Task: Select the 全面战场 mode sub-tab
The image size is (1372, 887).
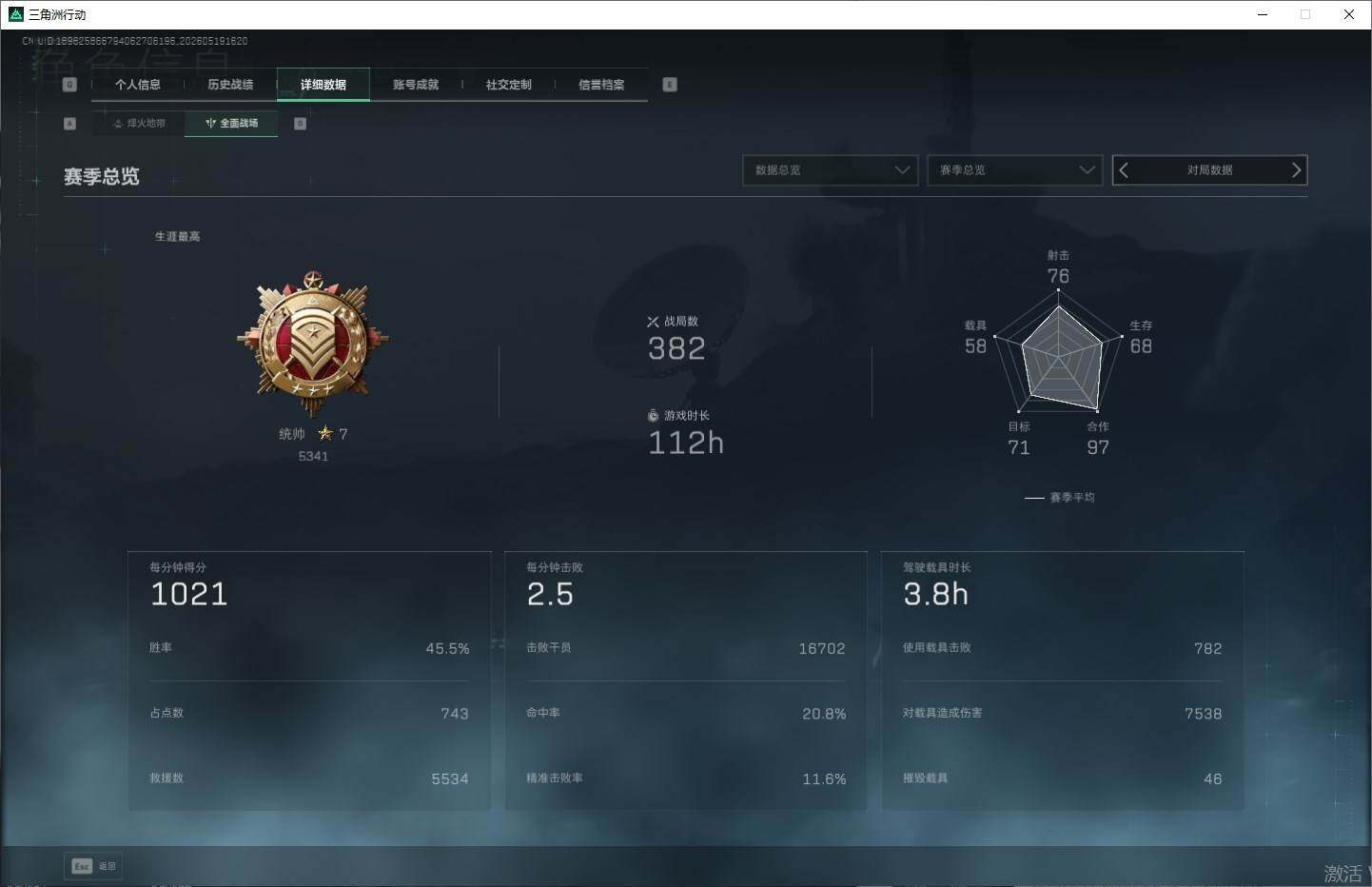Action: click(x=231, y=124)
